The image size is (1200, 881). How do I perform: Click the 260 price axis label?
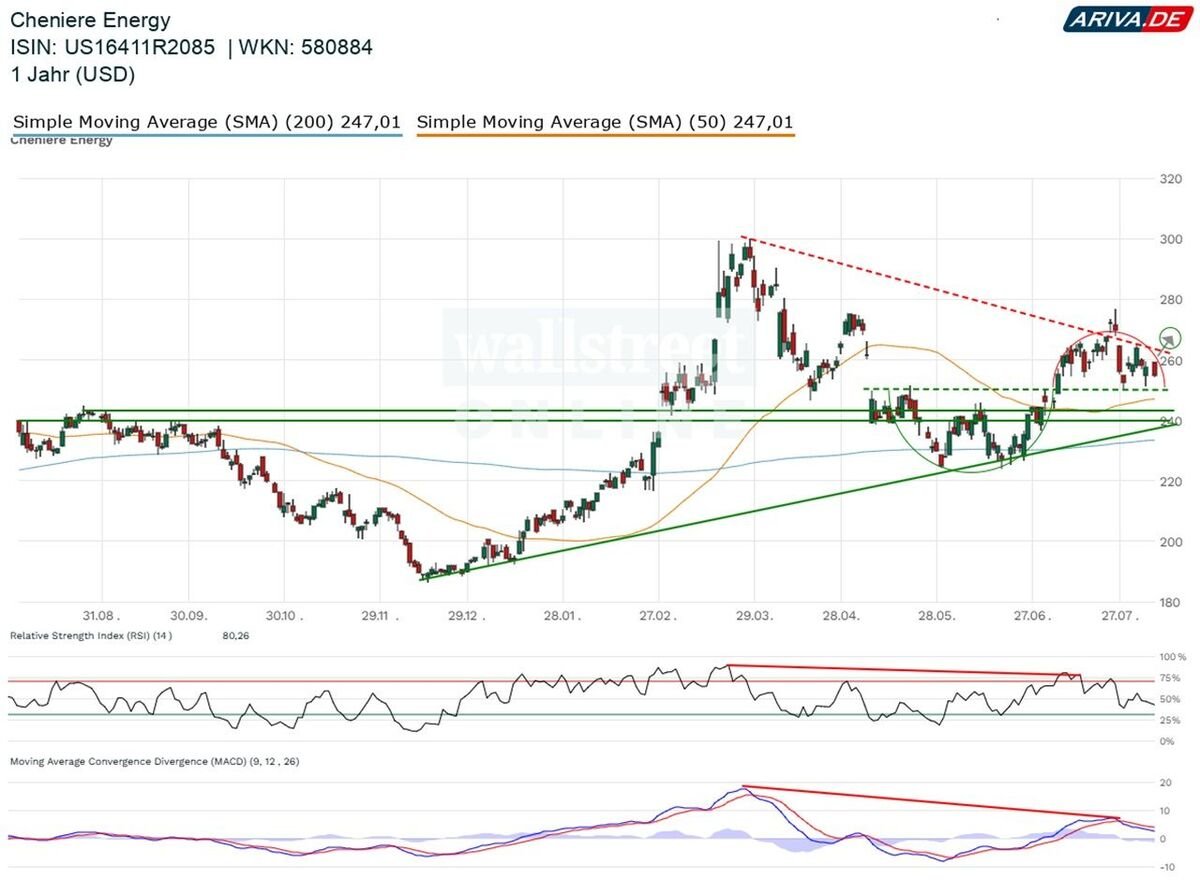tap(1171, 361)
